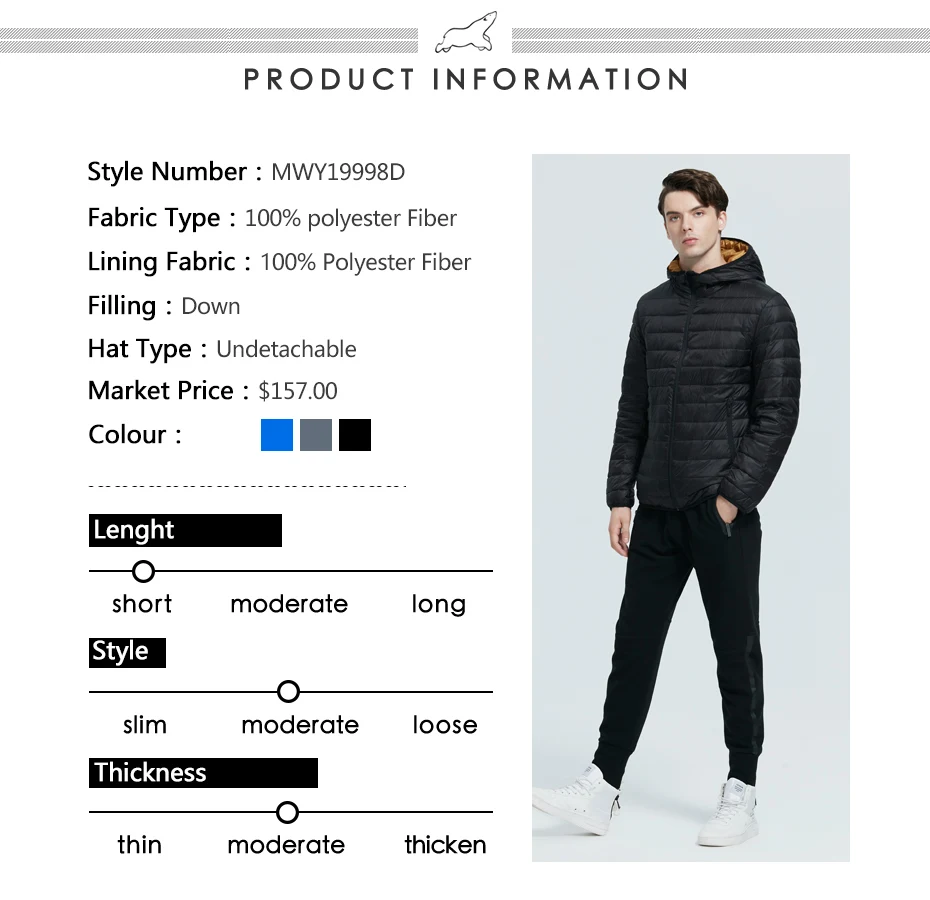Click the Thickness slider handle at moderate

pos(287,812)
